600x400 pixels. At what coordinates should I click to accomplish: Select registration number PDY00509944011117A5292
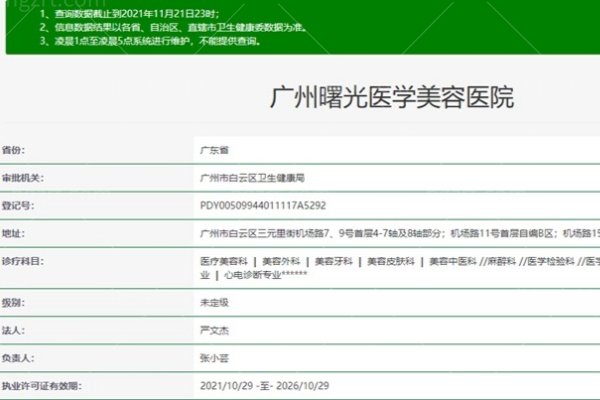tap(263, 206)
